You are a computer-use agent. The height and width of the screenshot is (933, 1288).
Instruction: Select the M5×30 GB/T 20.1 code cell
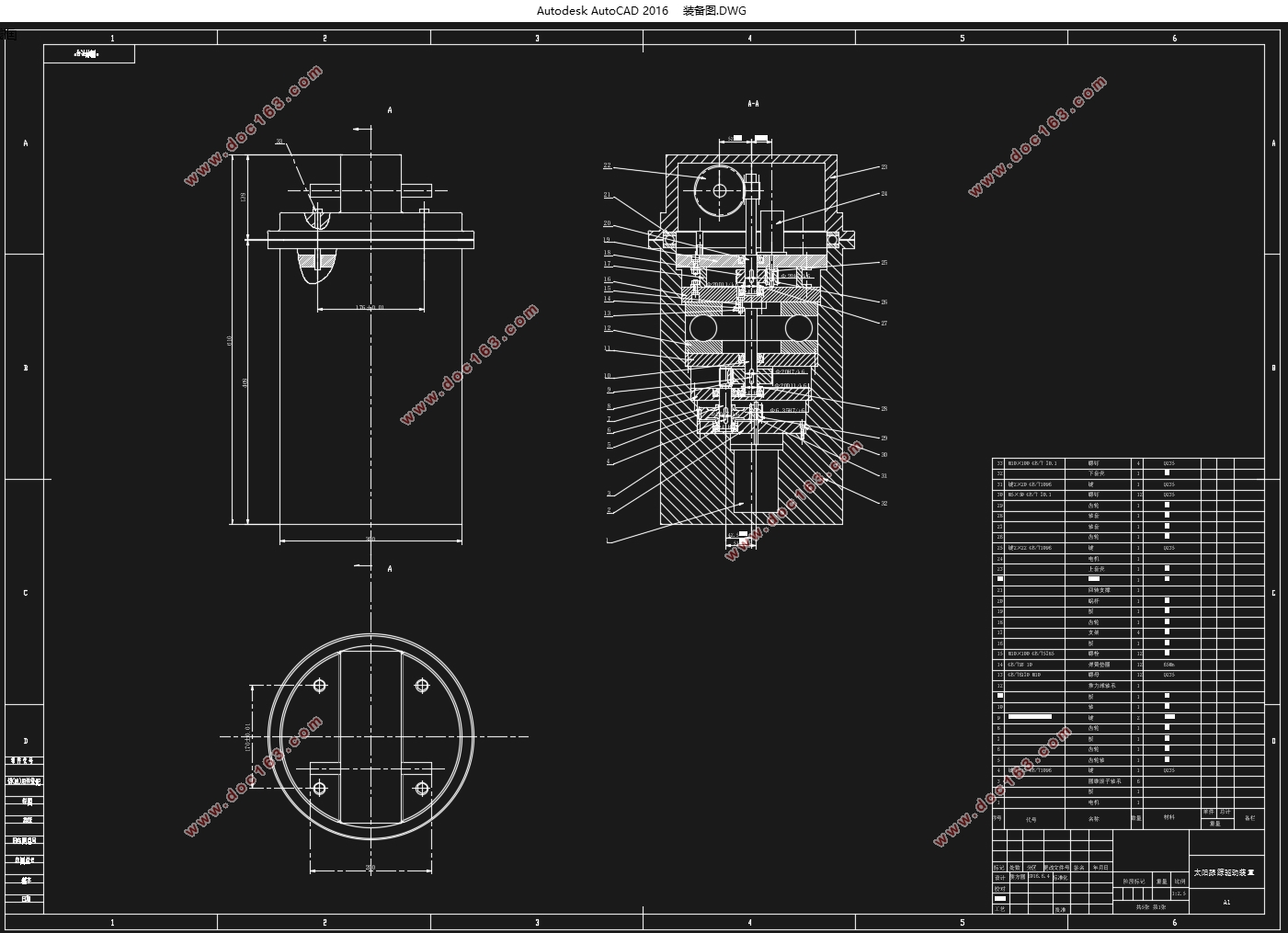click(x=1030, y=495)
